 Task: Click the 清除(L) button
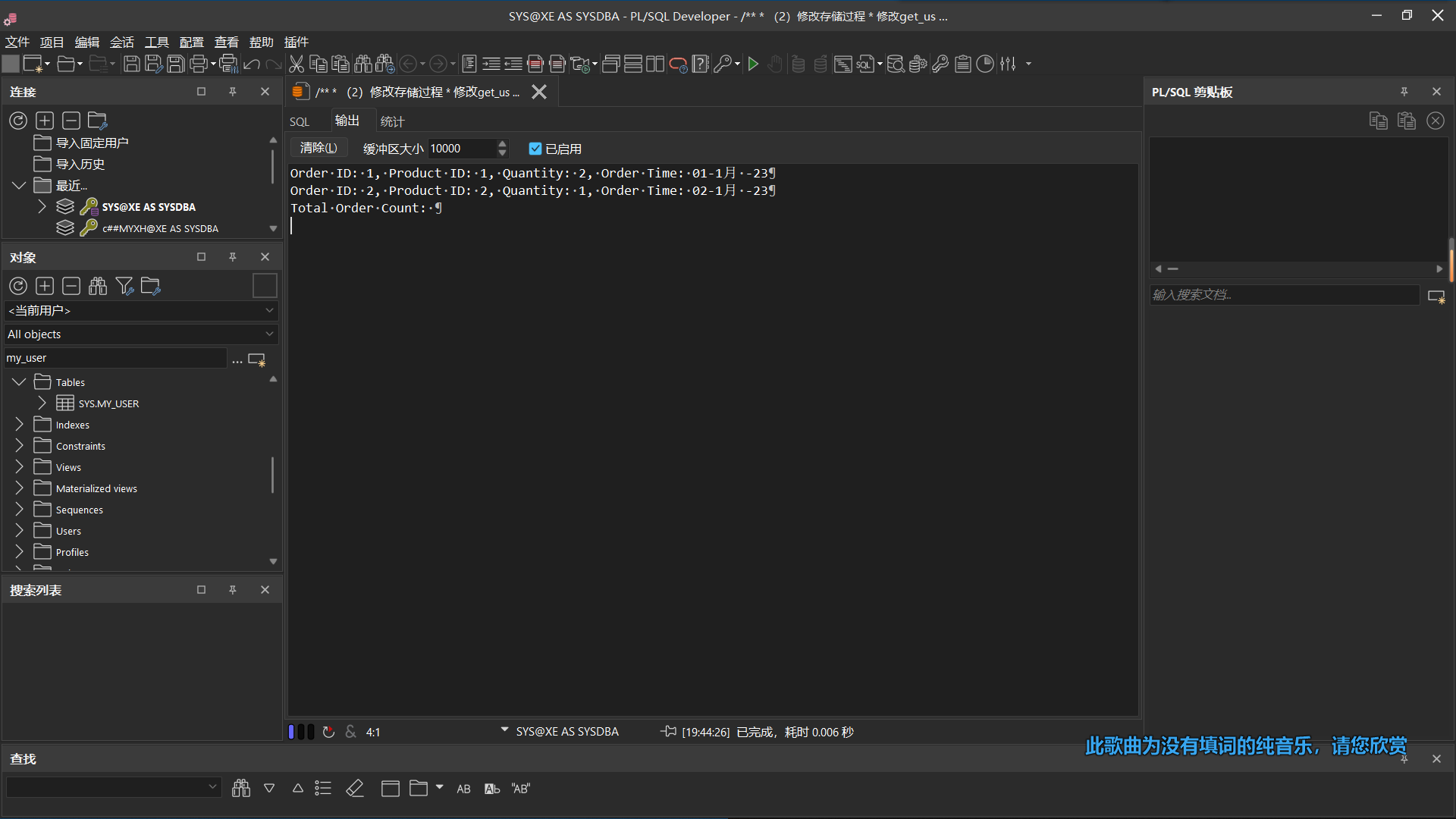point(318,148)
